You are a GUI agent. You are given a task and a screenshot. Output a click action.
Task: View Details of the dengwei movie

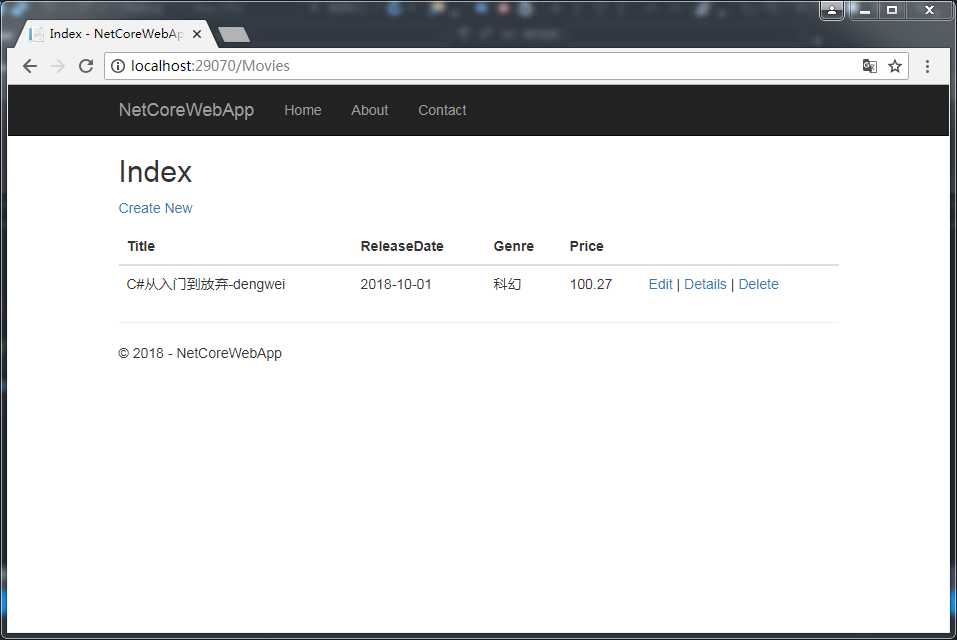point(705,284)
